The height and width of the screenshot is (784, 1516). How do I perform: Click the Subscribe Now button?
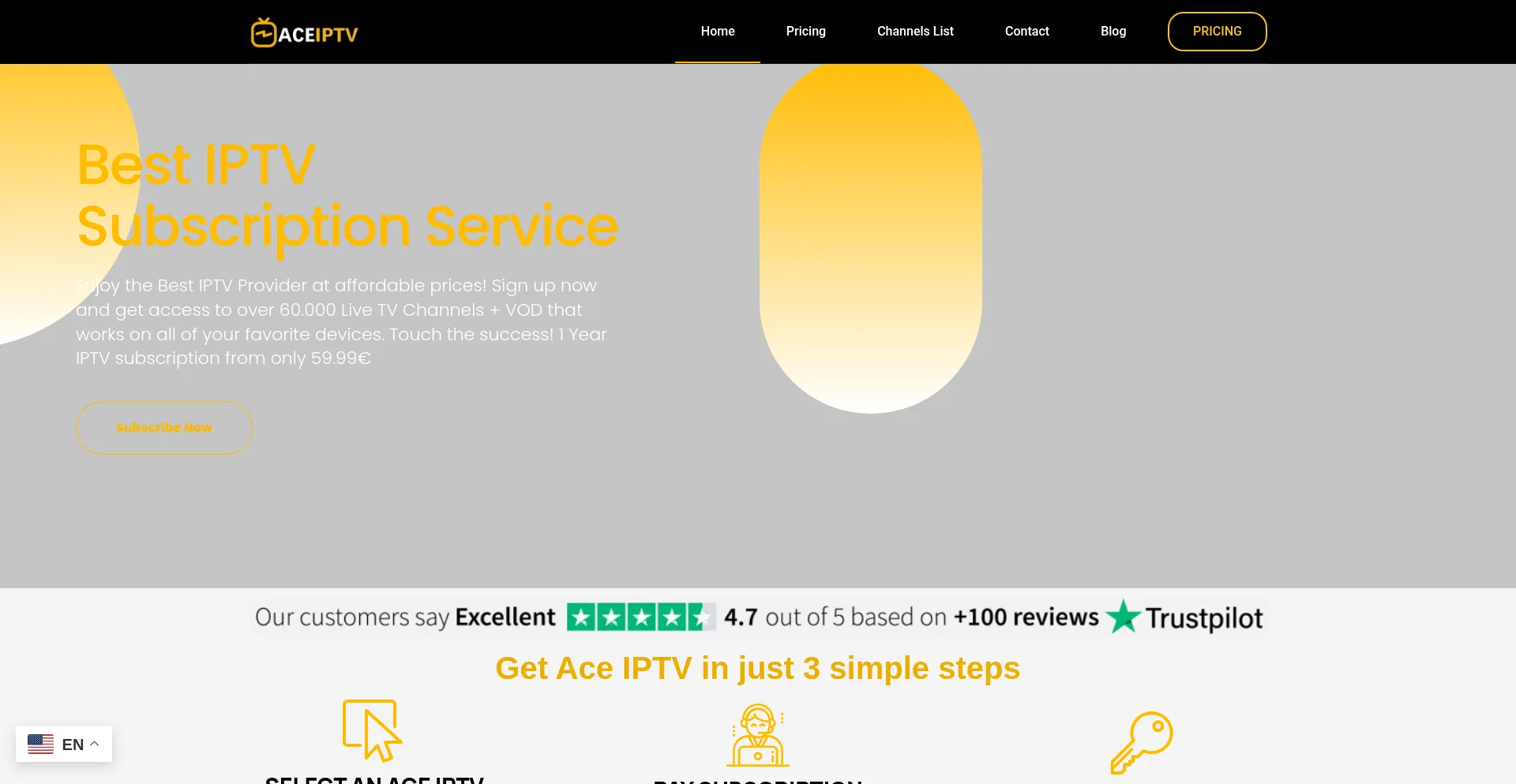[x=163, y=427]
